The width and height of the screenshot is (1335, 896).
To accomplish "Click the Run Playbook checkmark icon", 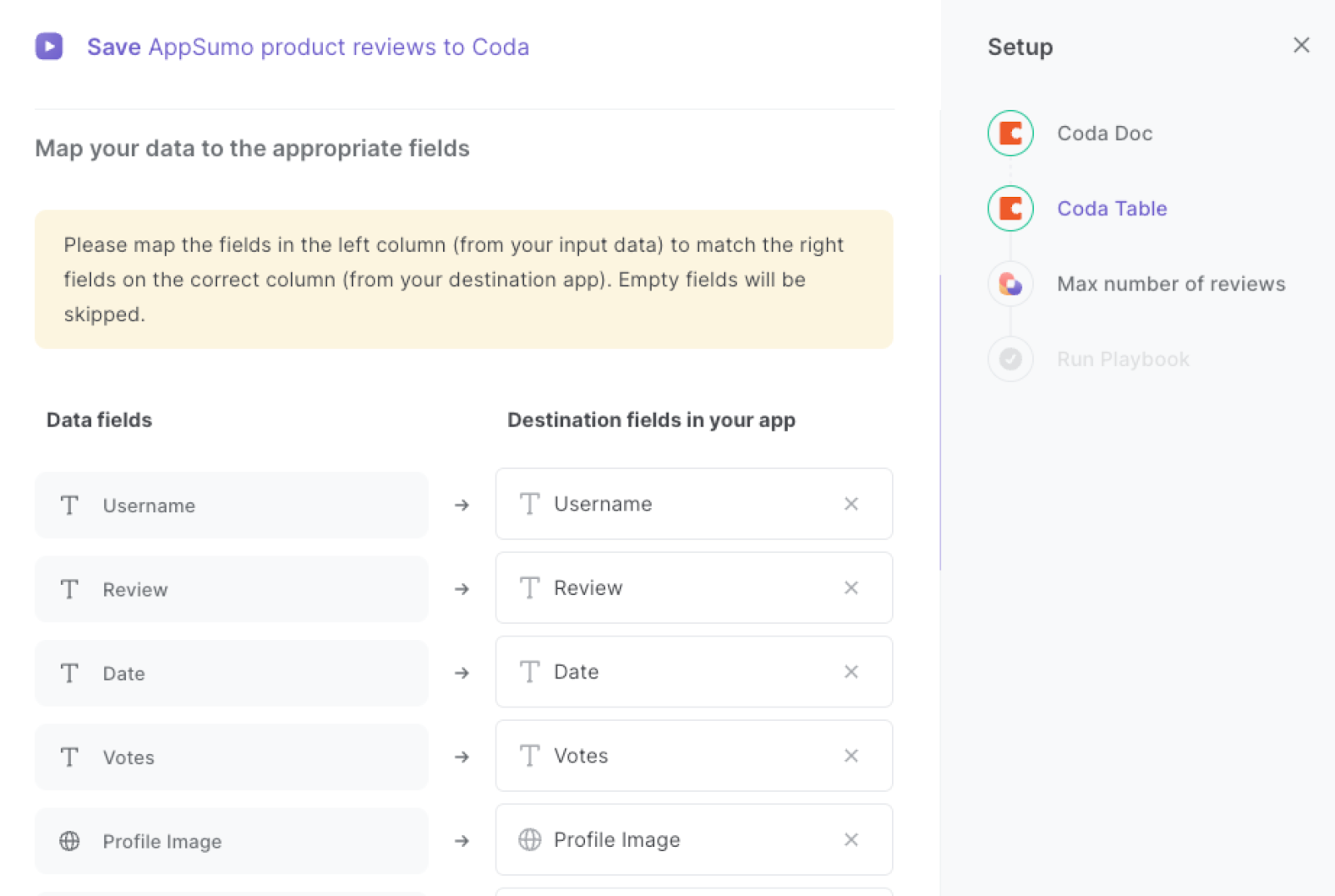I will coord(1010,359).
